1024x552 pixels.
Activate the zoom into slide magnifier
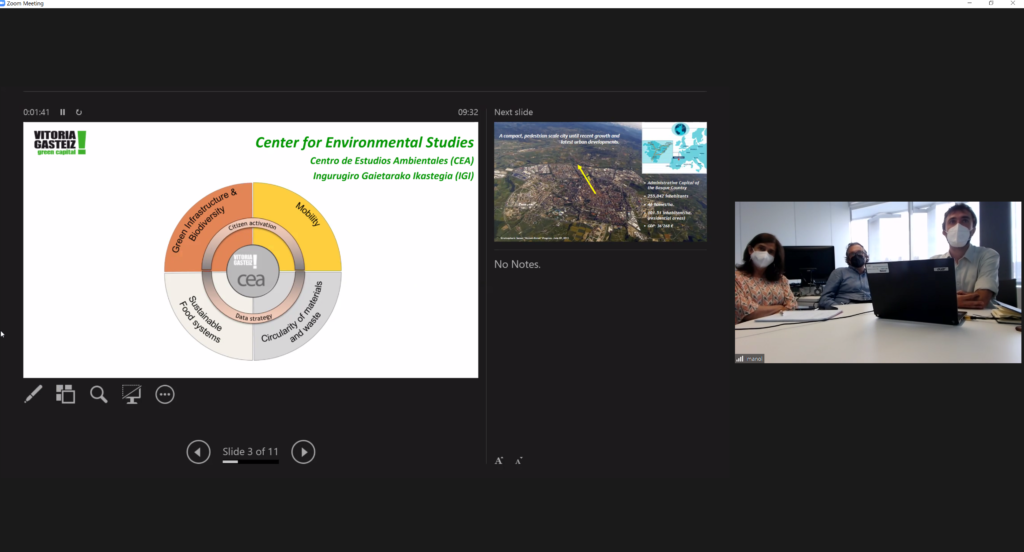(x=98, y=394)
